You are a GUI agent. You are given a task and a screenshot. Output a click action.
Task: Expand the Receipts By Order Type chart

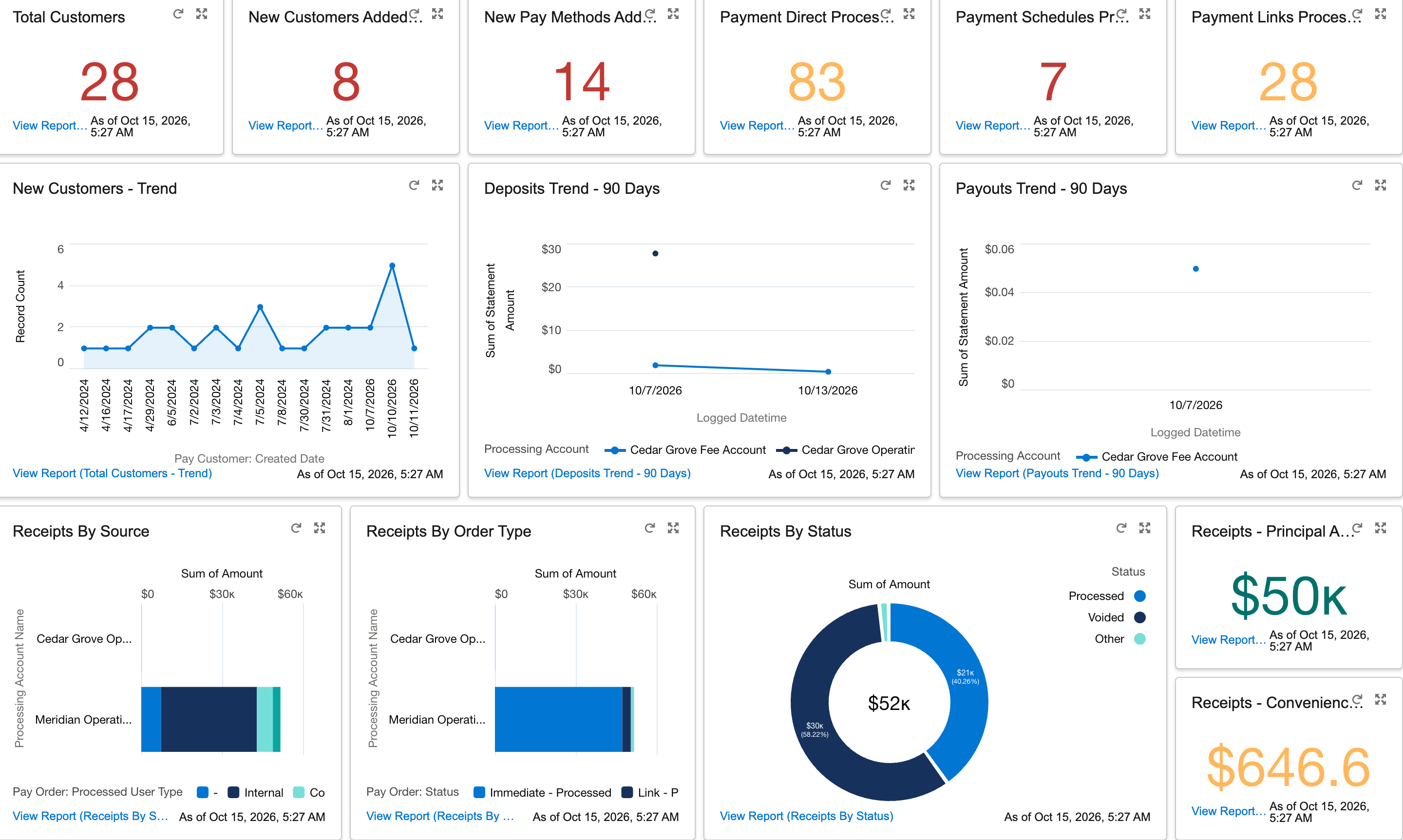coord(673,528)
